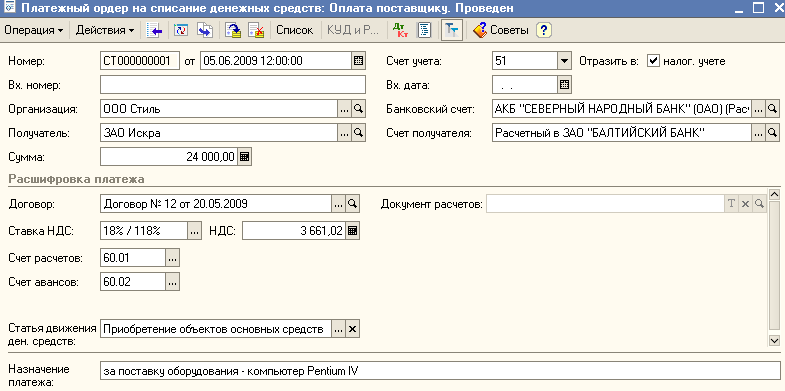
Task: Click the Договор field
Action: click(x=216, y=204)
